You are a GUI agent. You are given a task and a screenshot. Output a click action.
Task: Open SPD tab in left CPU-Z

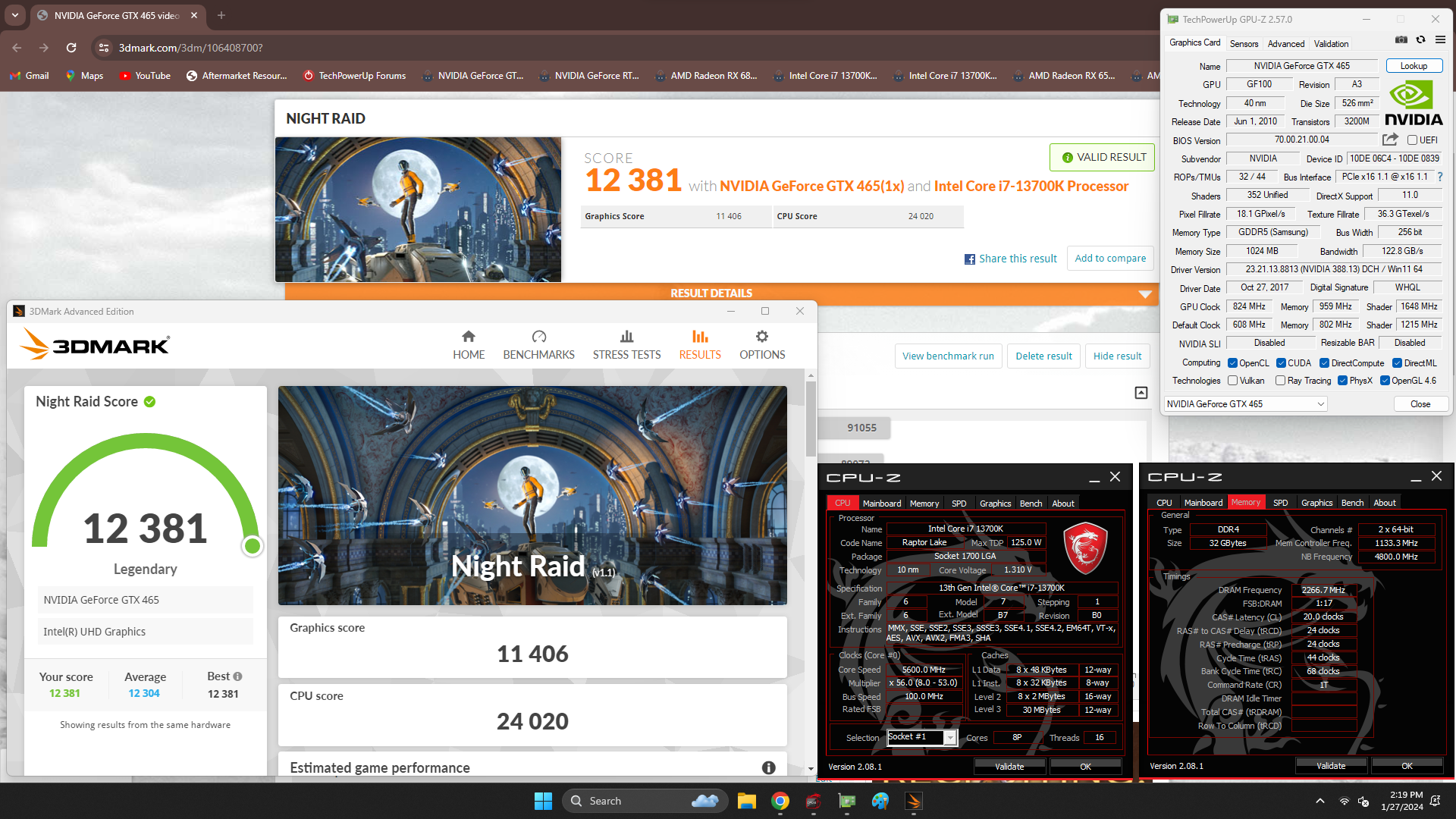click(959, 504)
